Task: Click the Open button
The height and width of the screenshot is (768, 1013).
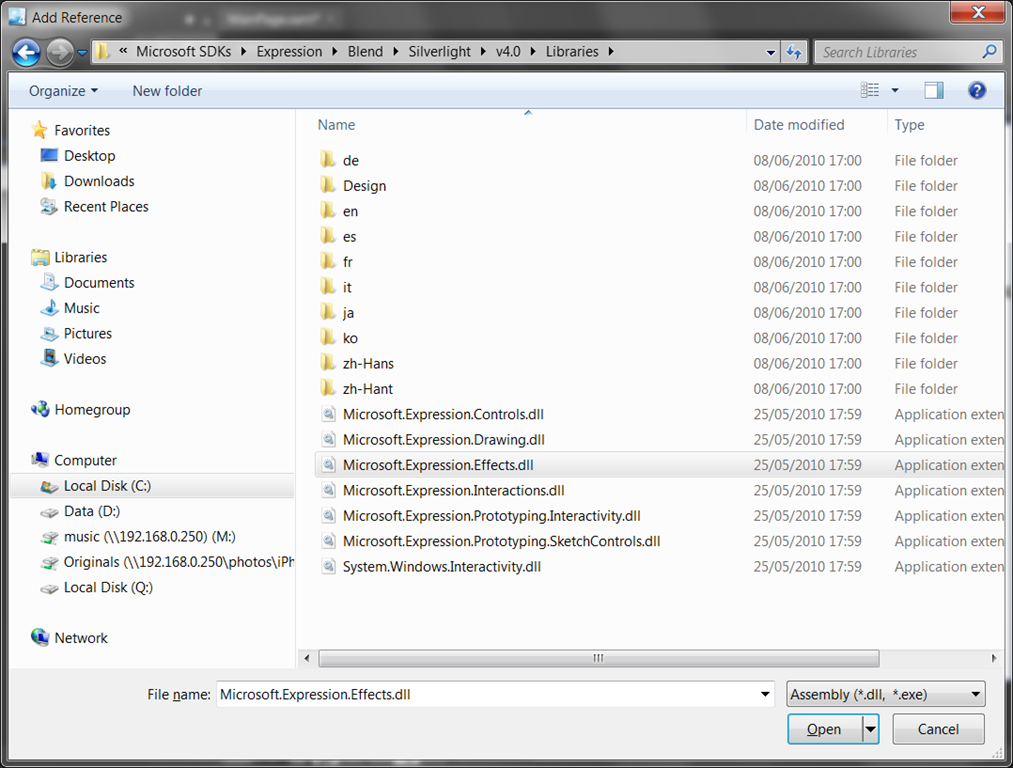Action: (x=824, y=729)
